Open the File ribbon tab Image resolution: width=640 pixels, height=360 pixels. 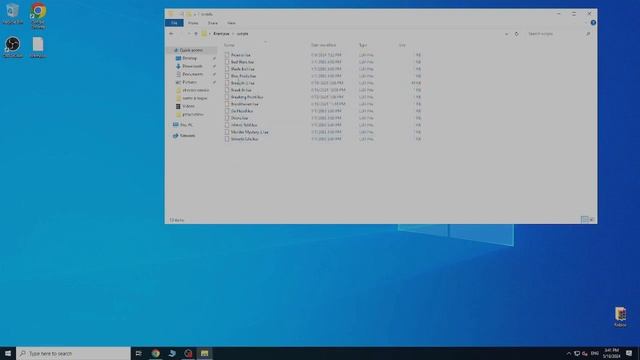(x=174, y=23)
